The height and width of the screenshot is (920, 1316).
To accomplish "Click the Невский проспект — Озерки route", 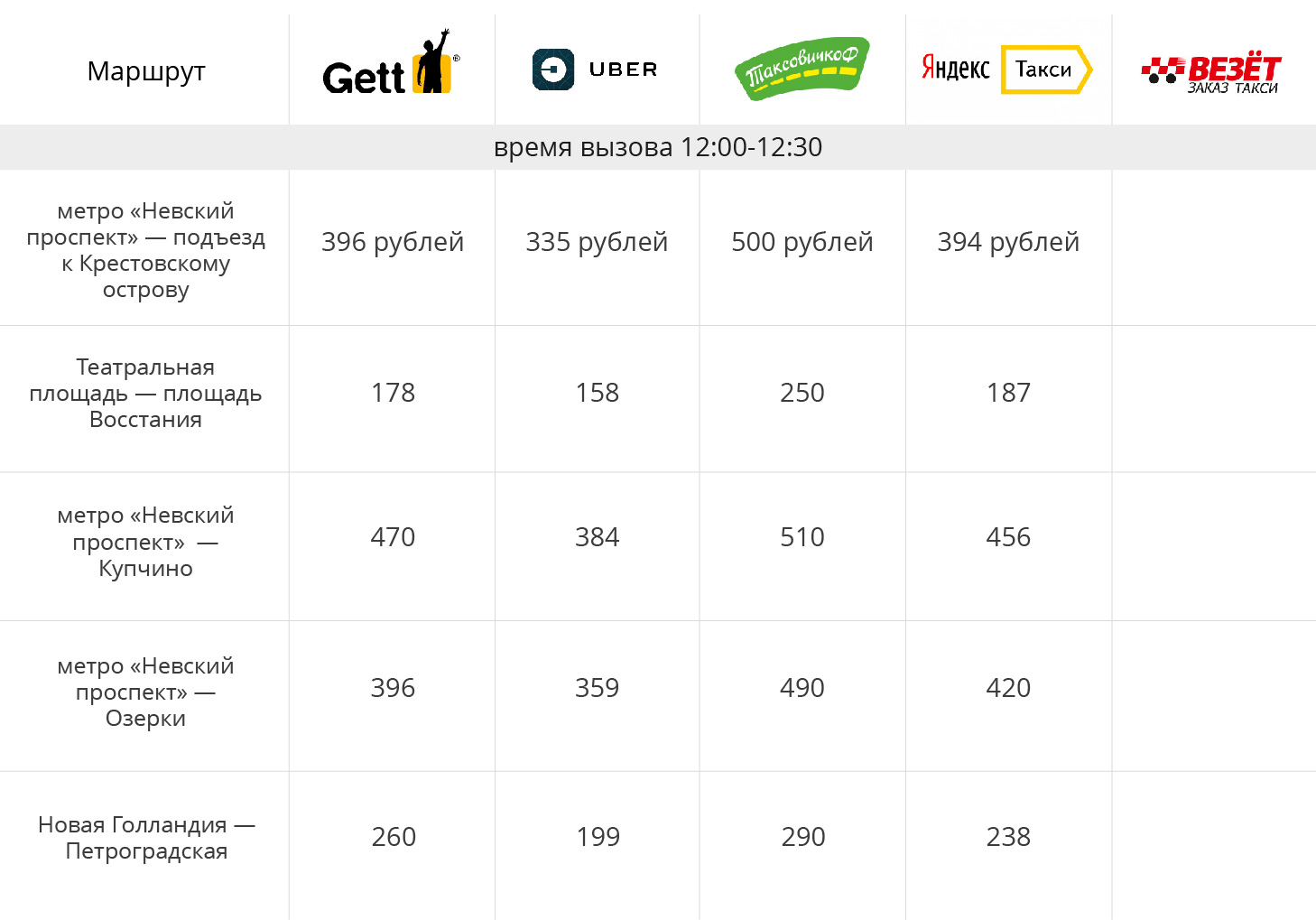I will [146, 692].
